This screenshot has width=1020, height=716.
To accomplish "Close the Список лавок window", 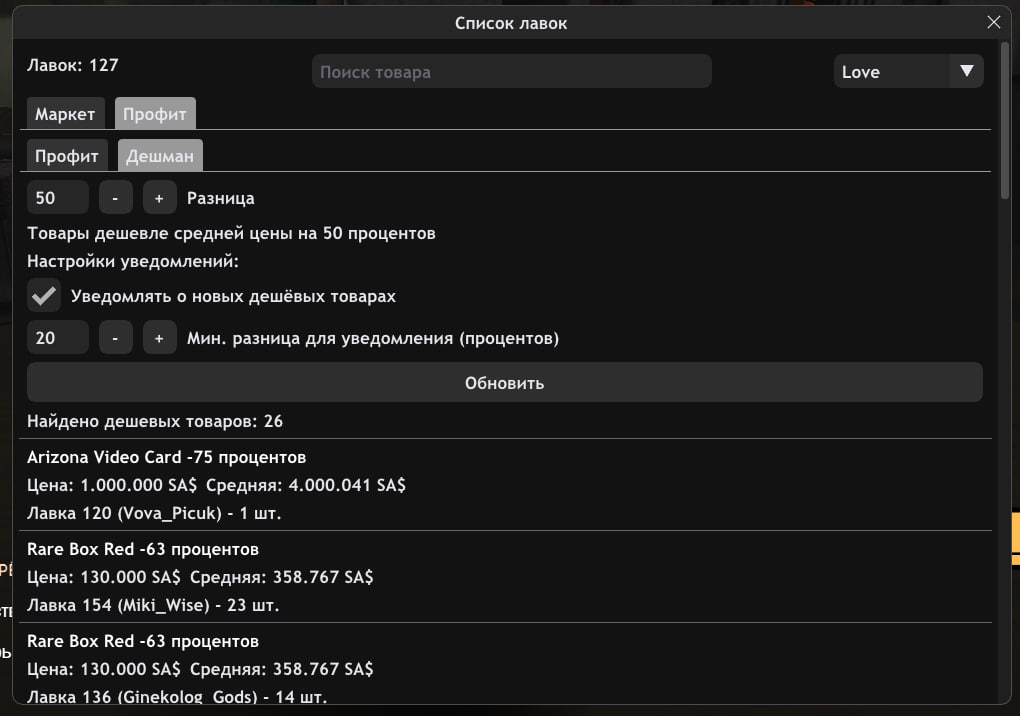I will (993, 22).
